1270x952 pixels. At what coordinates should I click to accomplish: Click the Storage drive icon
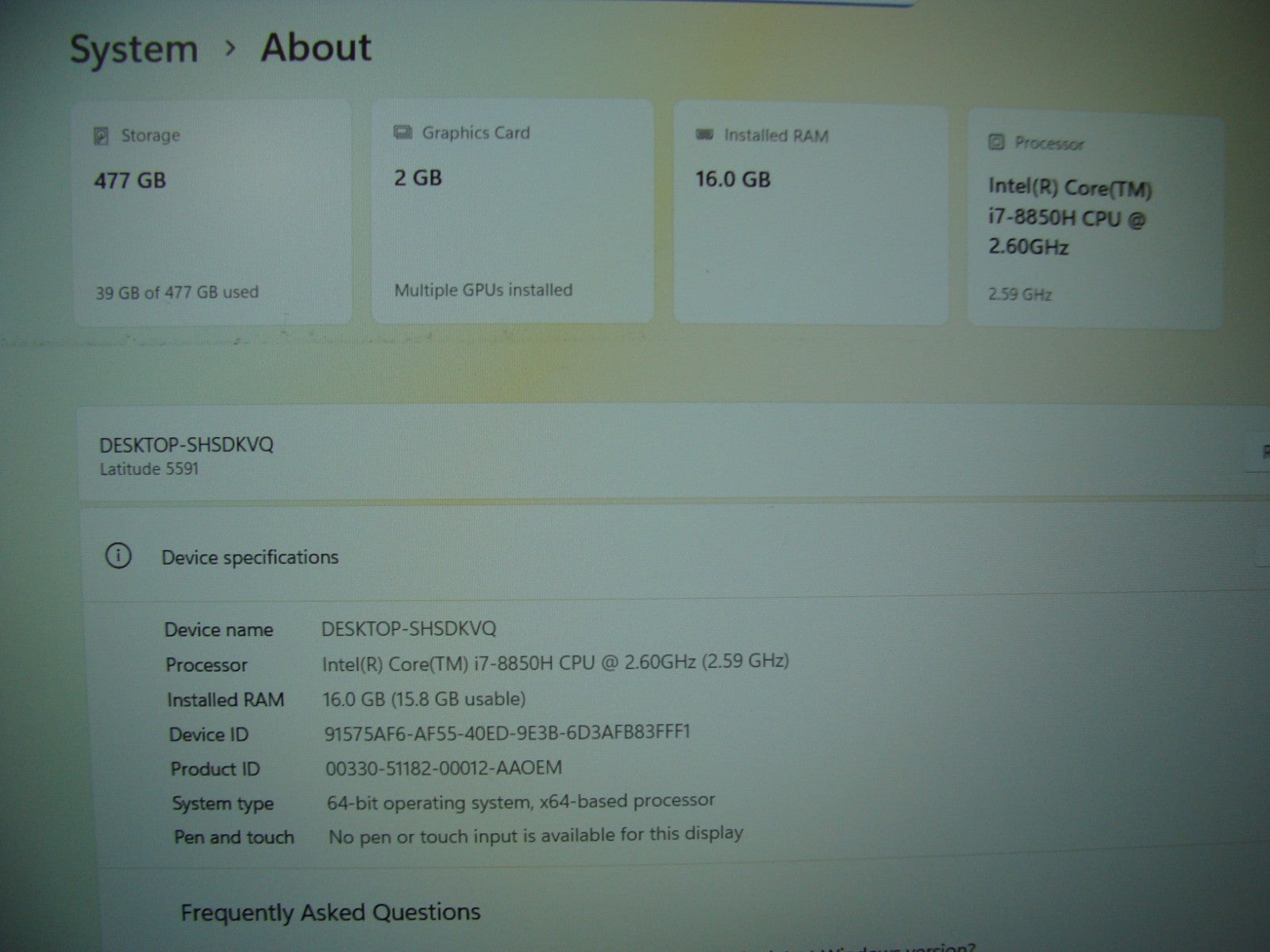pos(102,136)
